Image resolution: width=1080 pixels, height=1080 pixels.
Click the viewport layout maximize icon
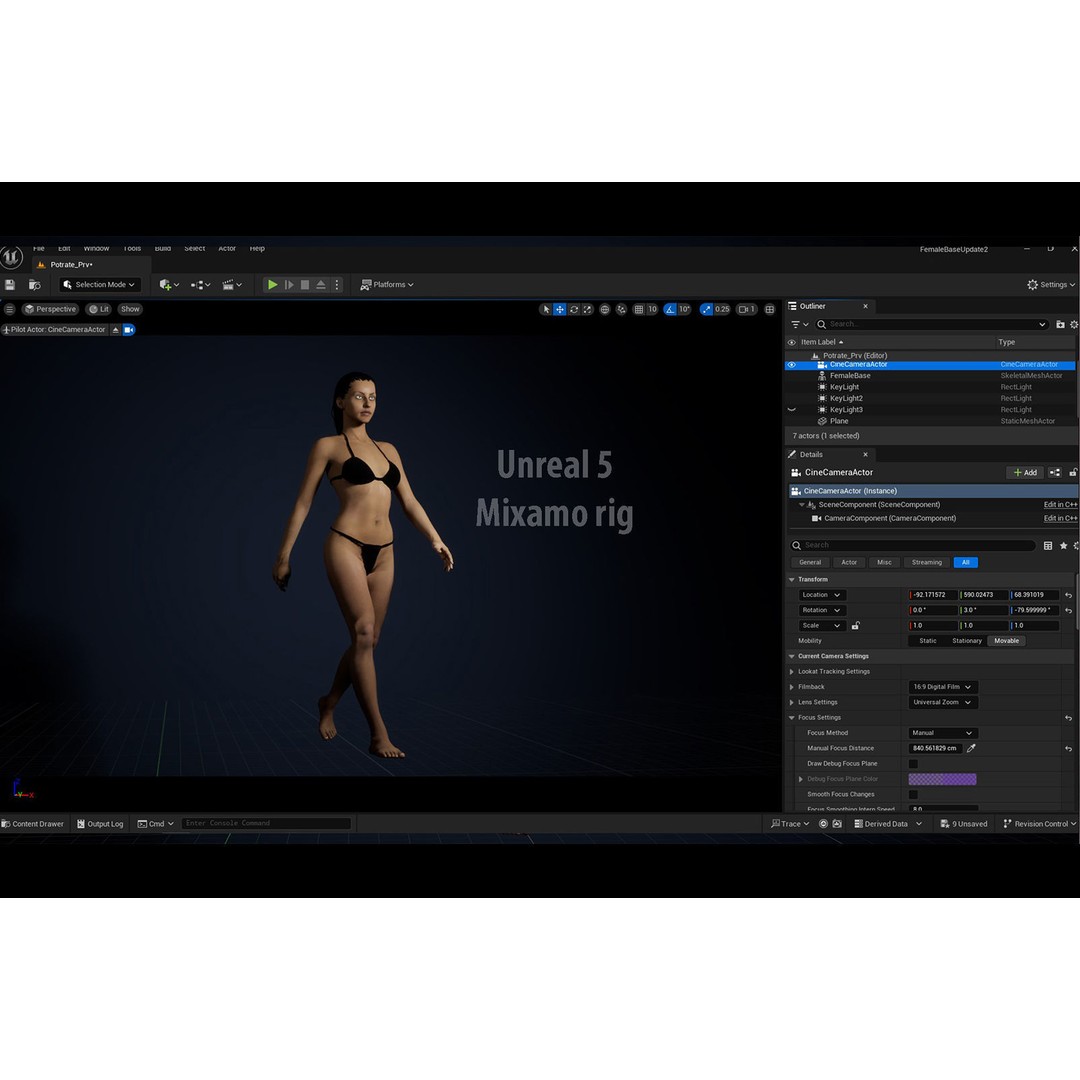coord(770,309)
